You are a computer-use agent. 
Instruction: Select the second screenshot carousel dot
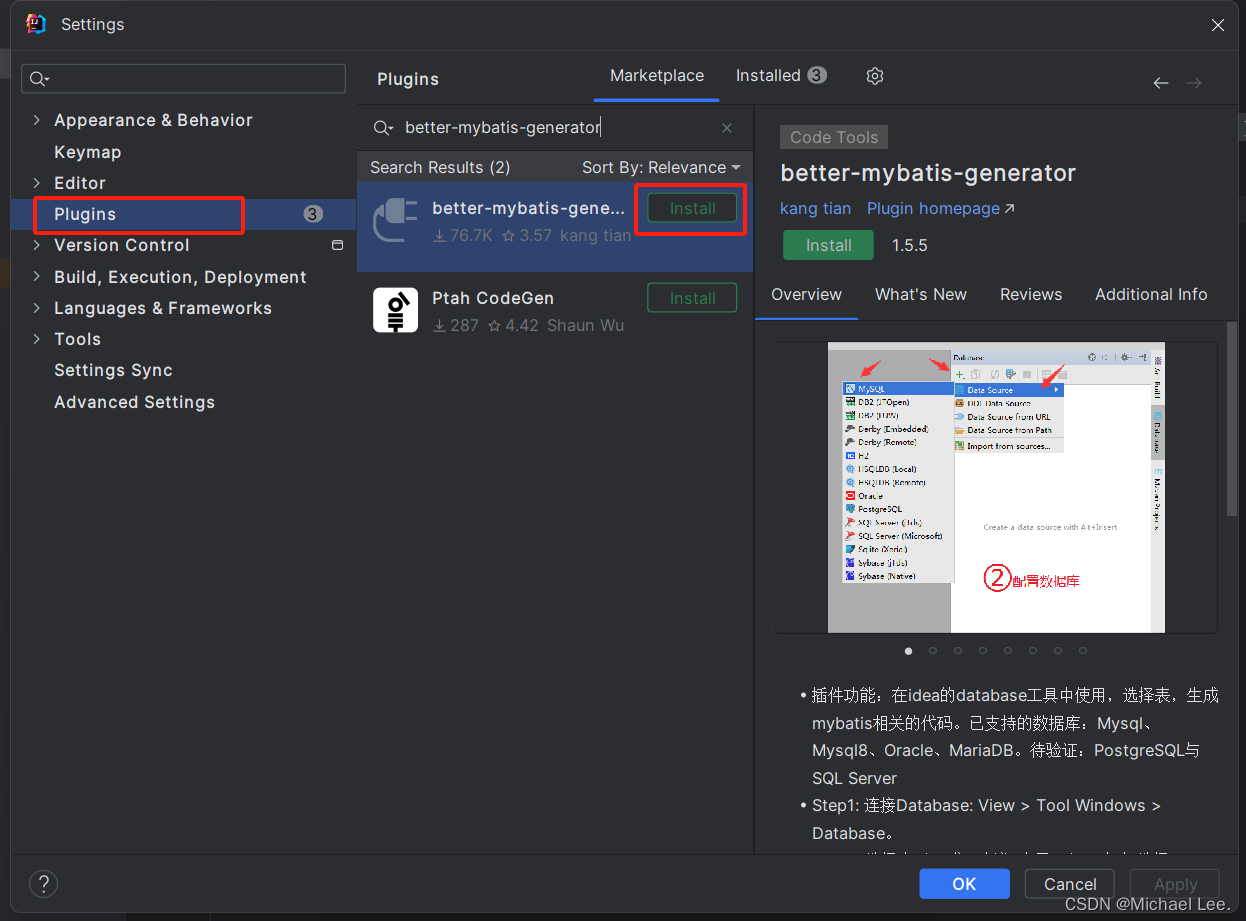pyautogui.click(x=933, y=651)
